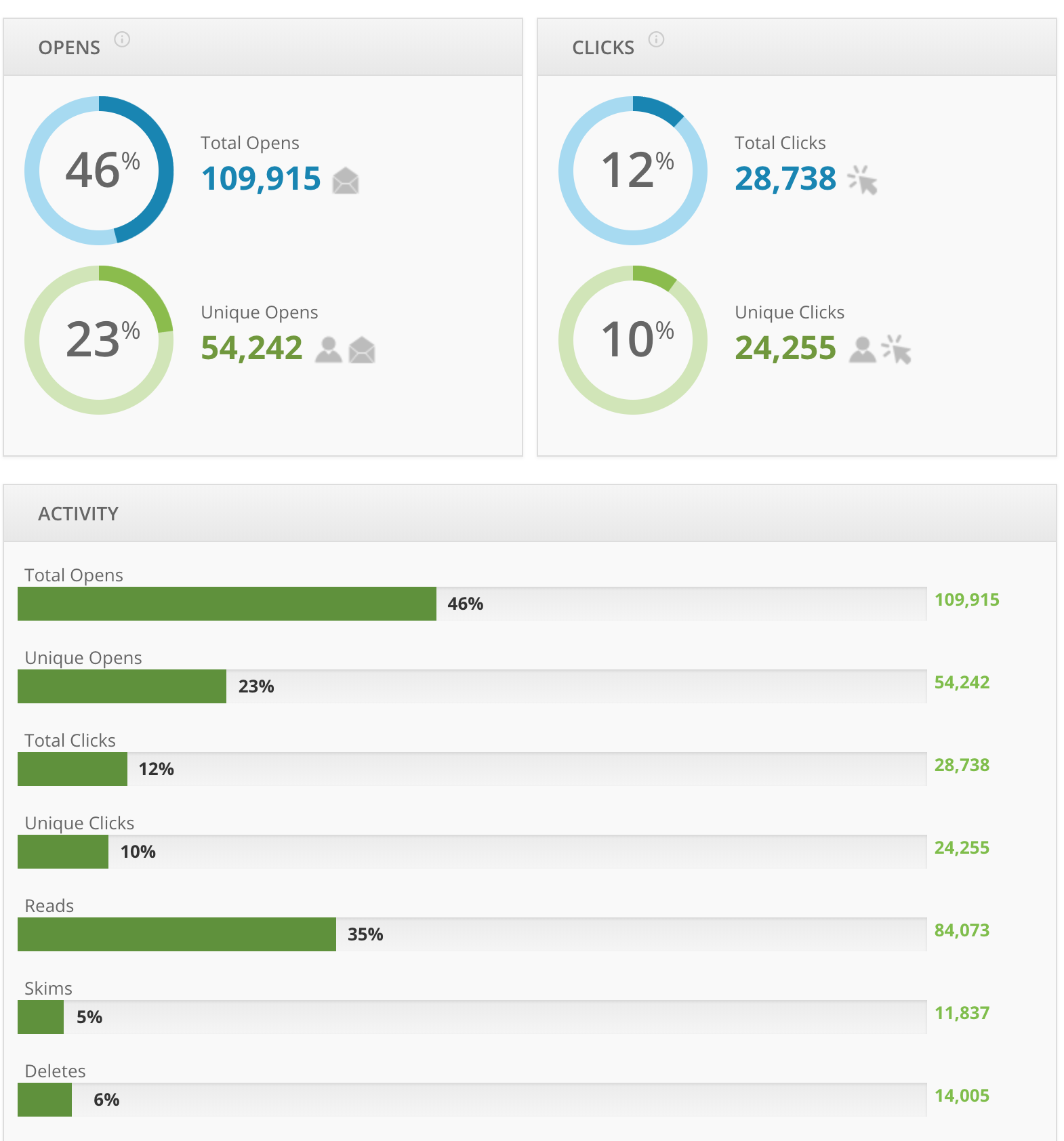
Task: Click the cursor click icon next to 24,255
Action: coord(896,349)
